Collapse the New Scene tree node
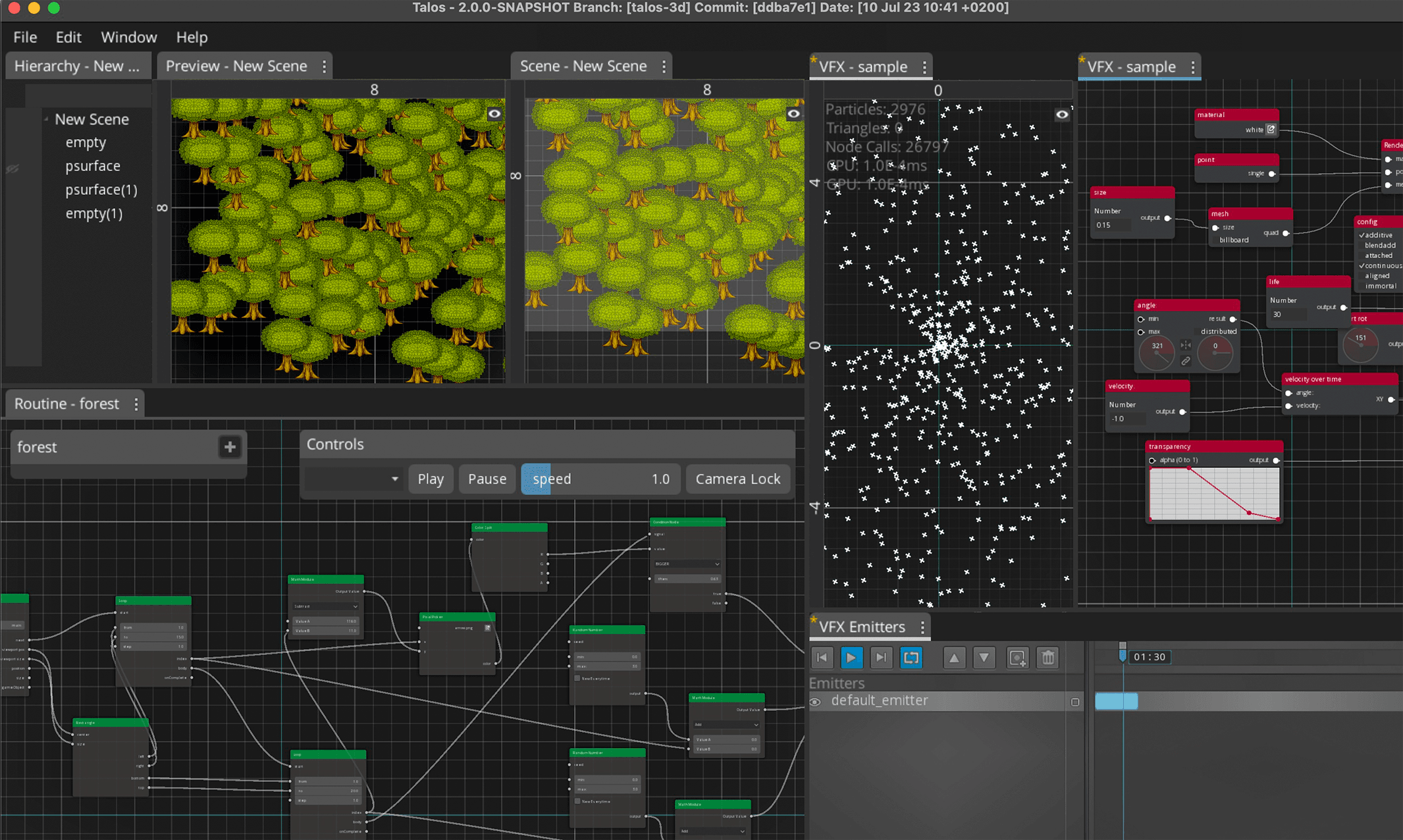Image resolution: width=1403 pixels, height=840 pixels. [x=46, y=119]
